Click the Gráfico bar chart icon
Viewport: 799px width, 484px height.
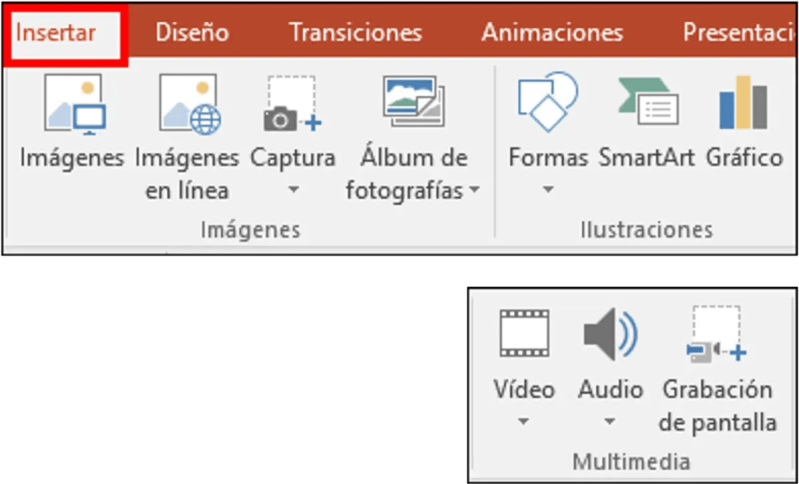click(x=743, y=102)
